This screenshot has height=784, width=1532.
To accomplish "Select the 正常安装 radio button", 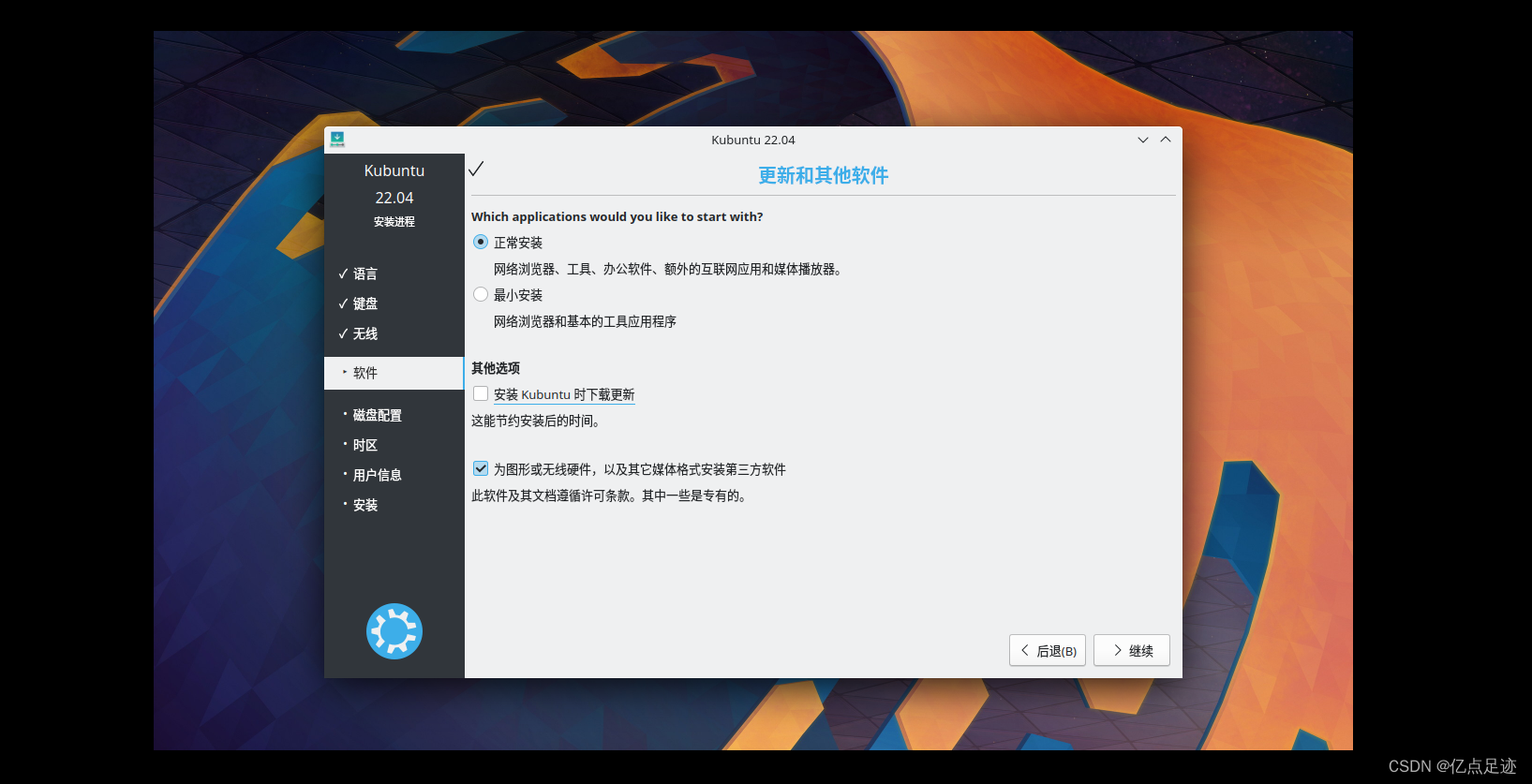I will click(481, 242).
